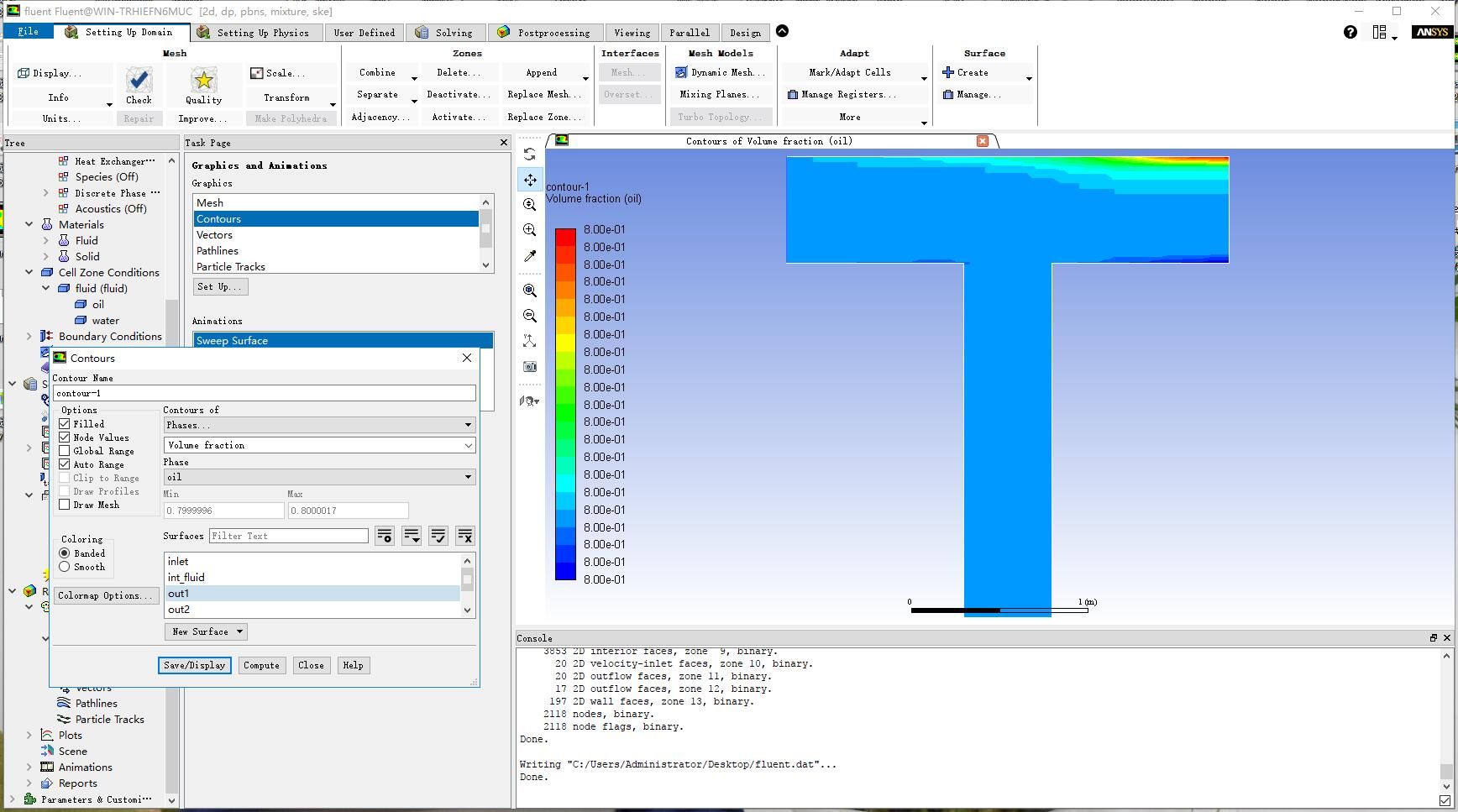This screenshot has width=1458, height=812.
Task: Expand the Plots tree node
Action: point(29,735)
